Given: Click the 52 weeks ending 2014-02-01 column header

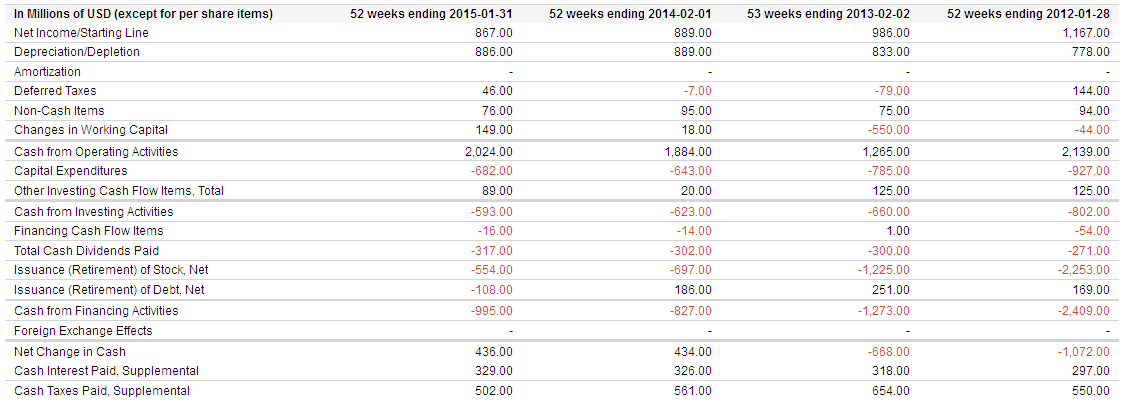Looking at the screenshot, I should coord(630,14).
